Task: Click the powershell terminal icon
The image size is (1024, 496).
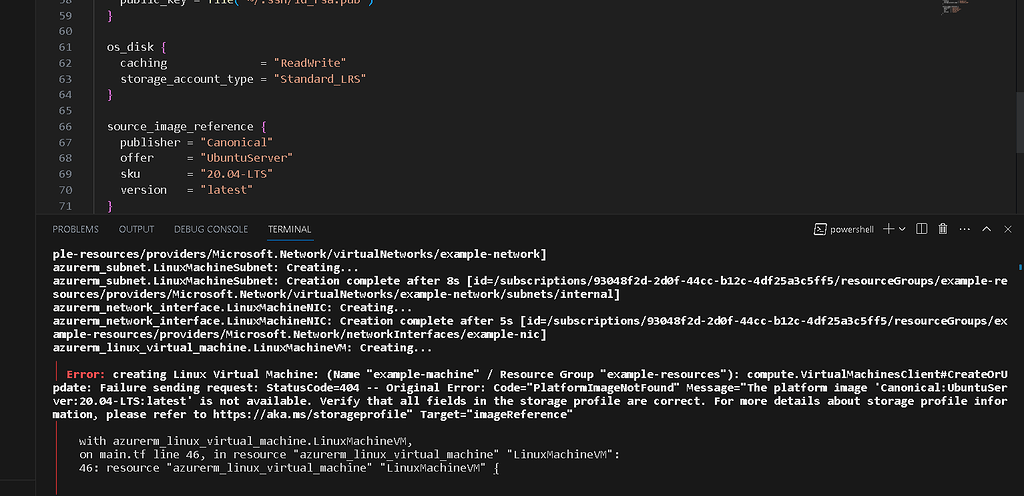Action: pos(819,229)
